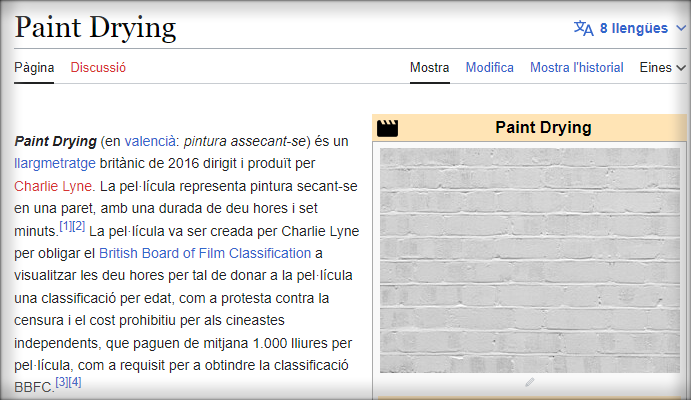Switch to the Pàgina tab
Viewport: 691px width, 400px height.
pos(34,68)
